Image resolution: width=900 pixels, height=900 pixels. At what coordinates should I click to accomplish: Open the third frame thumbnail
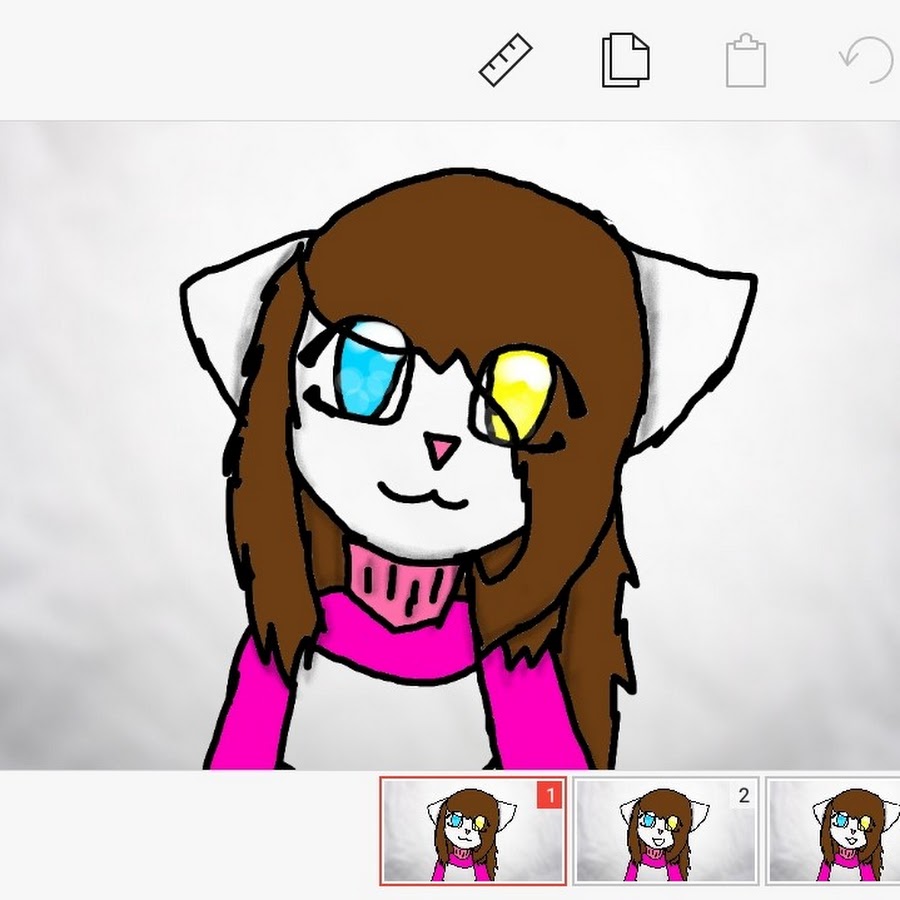[x=834, y=831]
